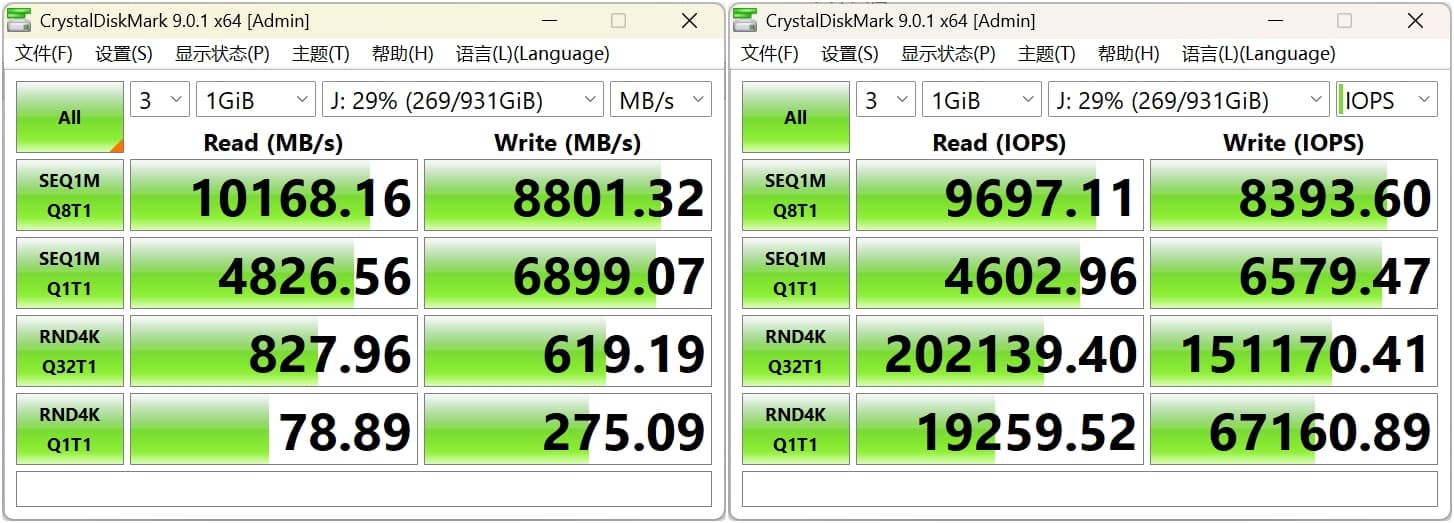Open test count dropdown in left window
Image resolution: width=1454 pixels, height=523 pixels.
pyautogui.click(x=160, y=100)
